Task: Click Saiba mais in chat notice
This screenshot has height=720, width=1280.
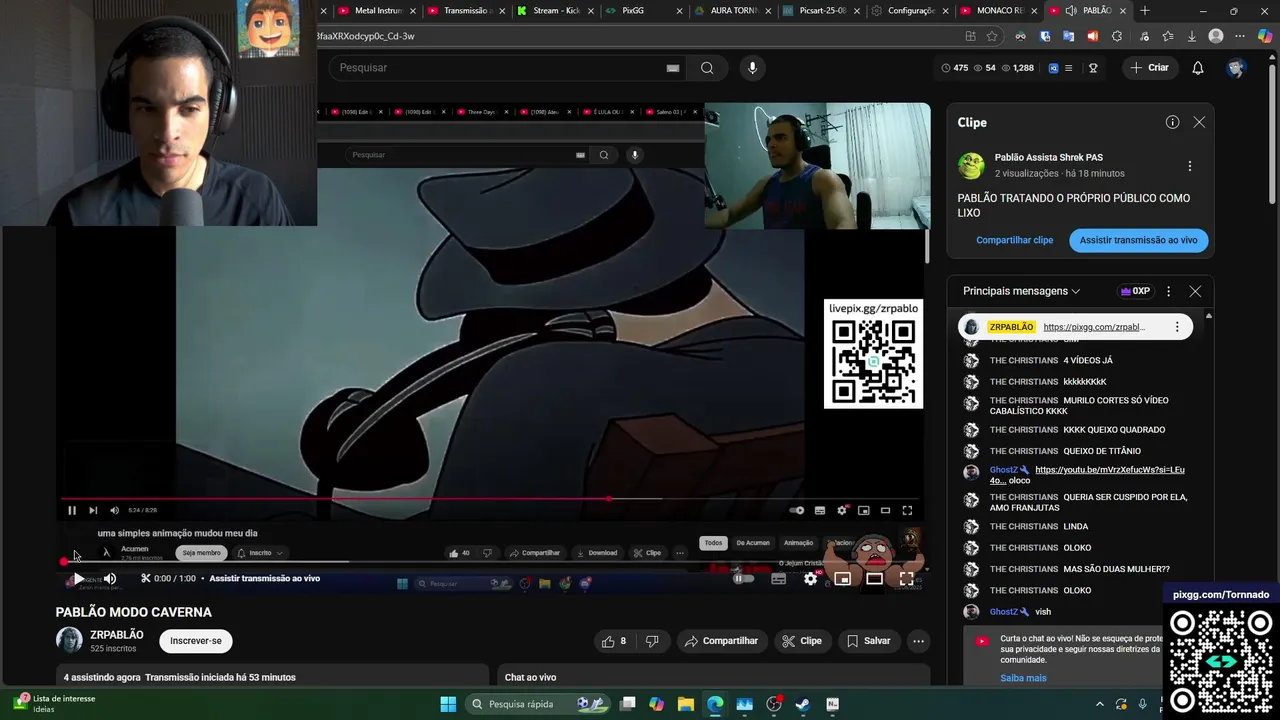Action: pyautogui.click(x=1023, y=678)
